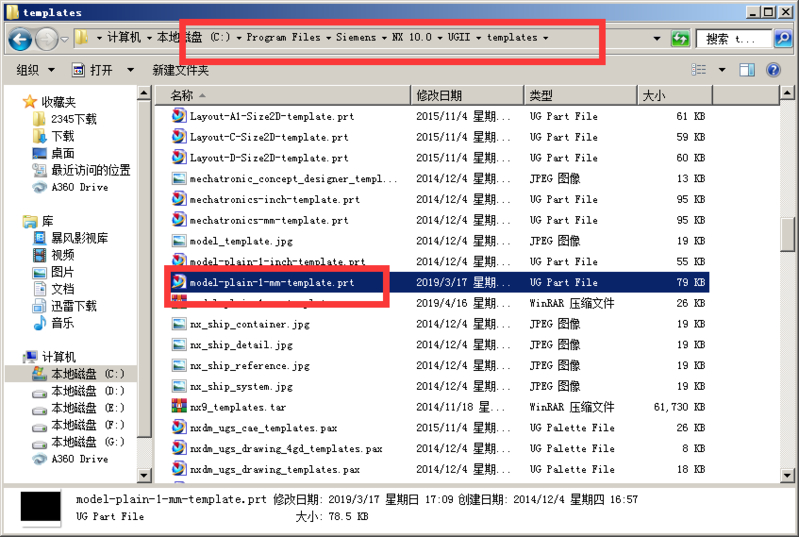This screenshot has width=799, height=537.
Task: Click the search magnifier button
Action: [783, 38]
